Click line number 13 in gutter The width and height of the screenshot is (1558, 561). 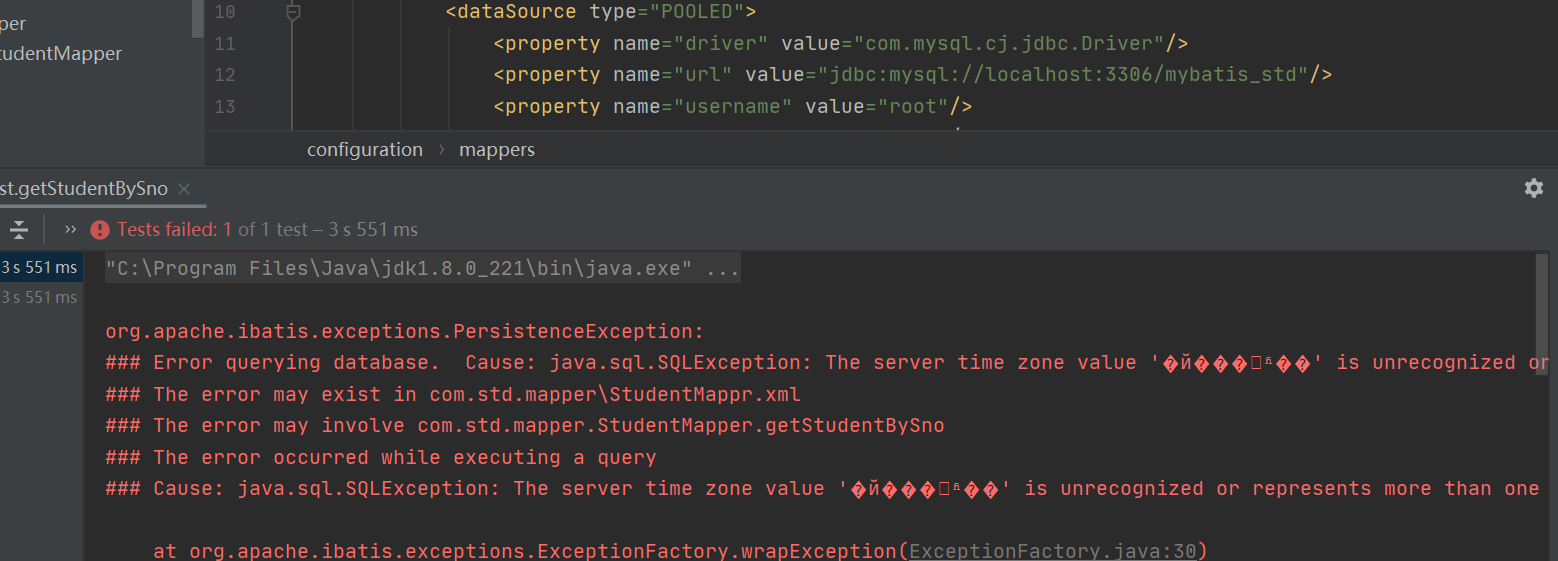click(225, 107)
